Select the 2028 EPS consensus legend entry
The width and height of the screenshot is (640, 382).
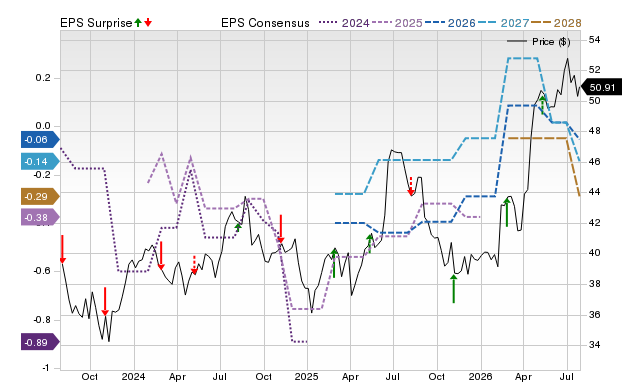(556, 23)
